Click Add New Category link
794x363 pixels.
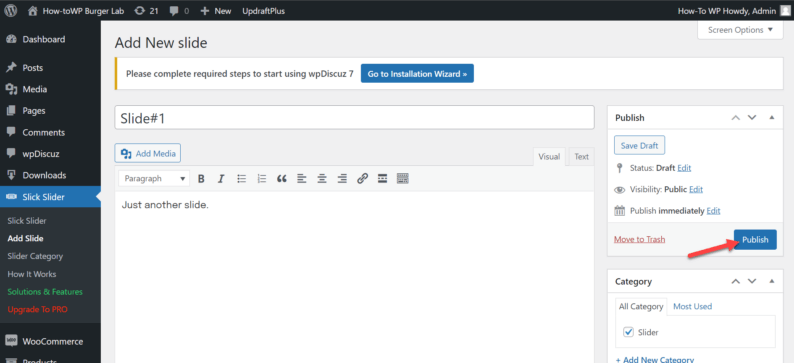[655, 359]
